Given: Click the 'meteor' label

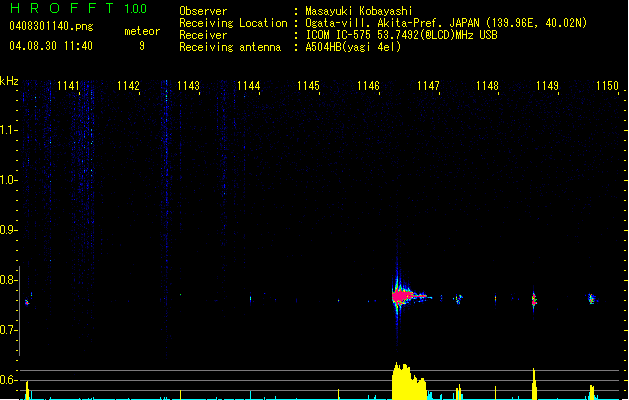Looking at the screenshot, I should pyautogui.click(x=142, y=31).
